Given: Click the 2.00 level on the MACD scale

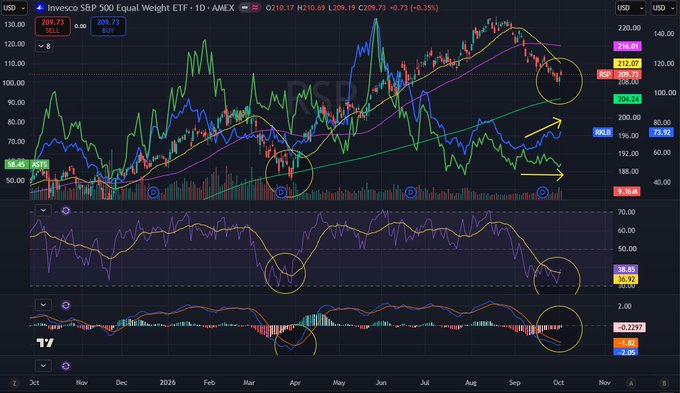Looking at the screenshot, I should (x=624, y=306).
